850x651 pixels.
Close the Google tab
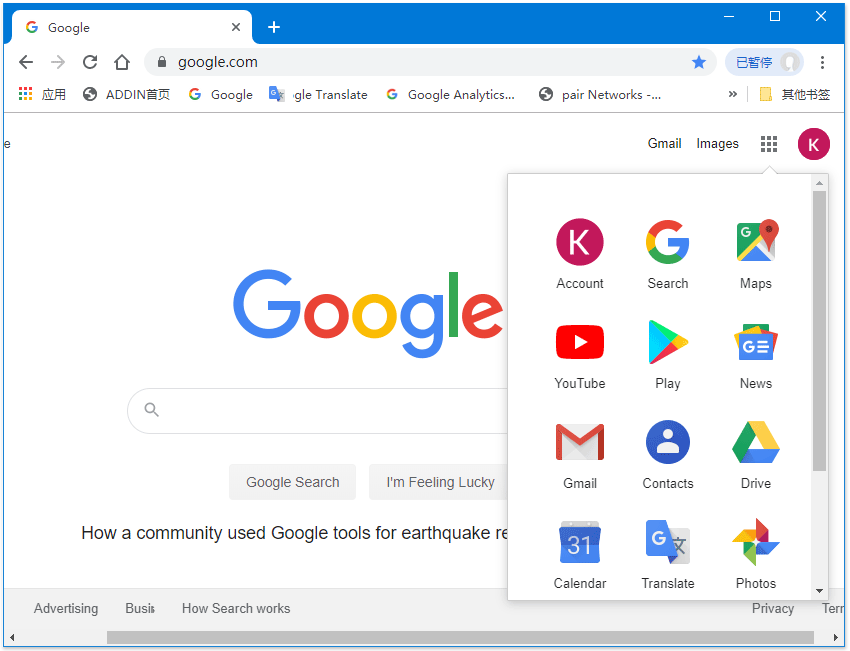tap(236, 27)
